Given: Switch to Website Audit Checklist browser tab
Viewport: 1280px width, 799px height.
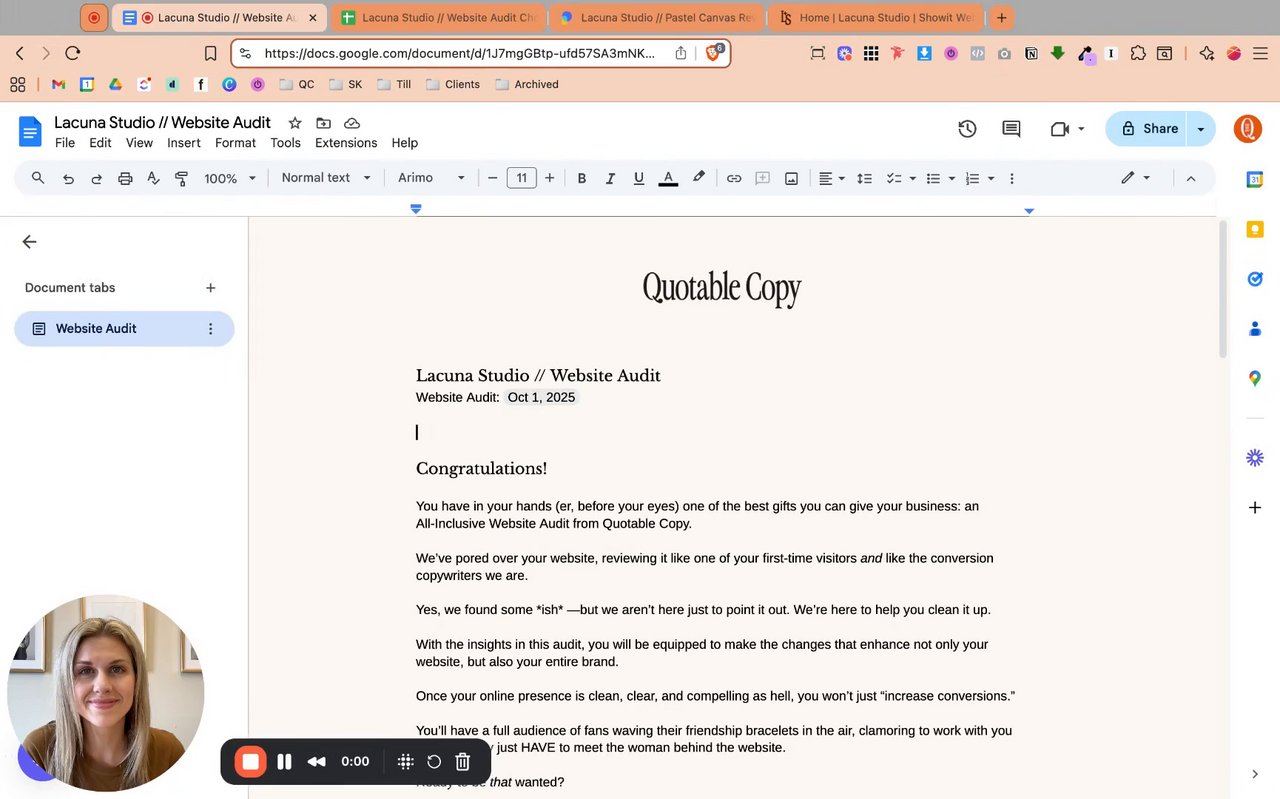Looking at the screenshot, I should click(x=440, y=18).
